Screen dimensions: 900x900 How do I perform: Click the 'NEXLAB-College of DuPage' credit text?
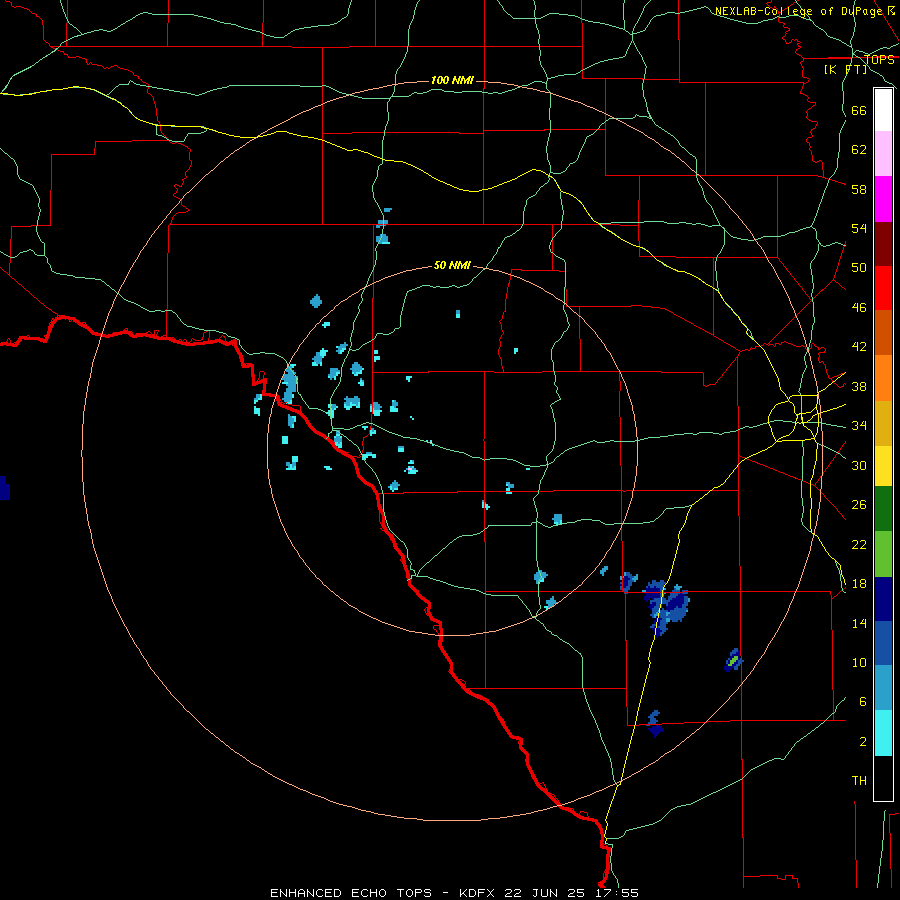(798, 11)
